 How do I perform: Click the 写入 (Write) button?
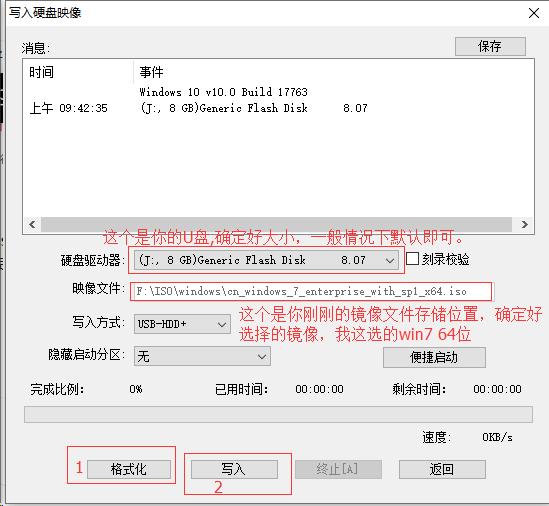click(234, 469)
